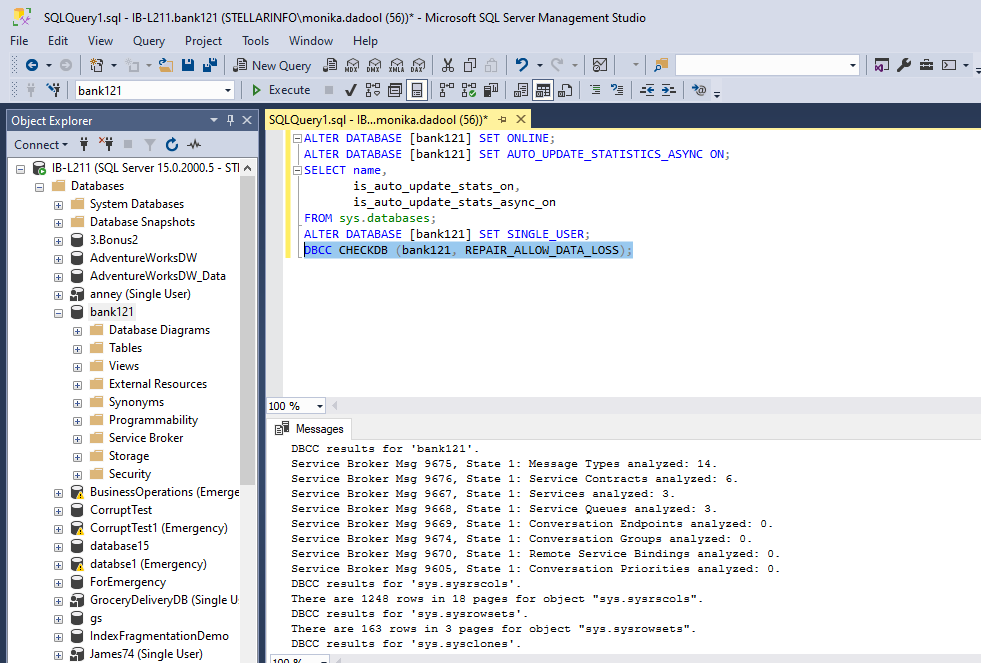Click the Object Explorer vertical scrollbar

(248, 329)
